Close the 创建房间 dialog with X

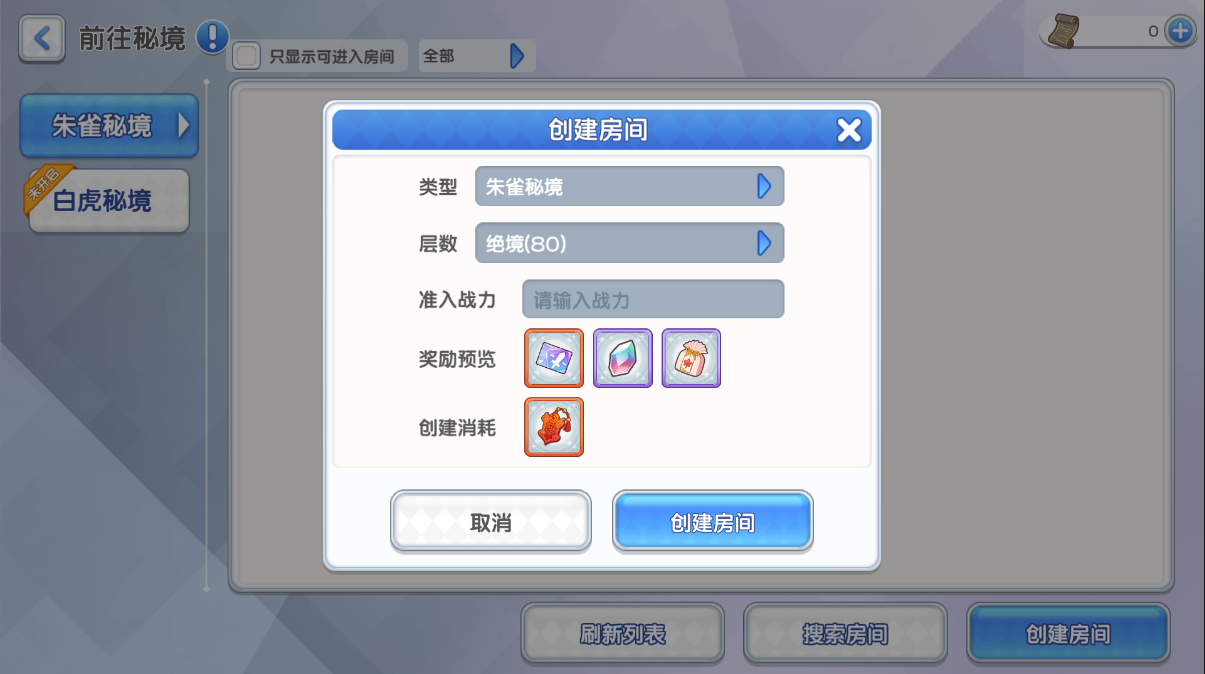849,130
